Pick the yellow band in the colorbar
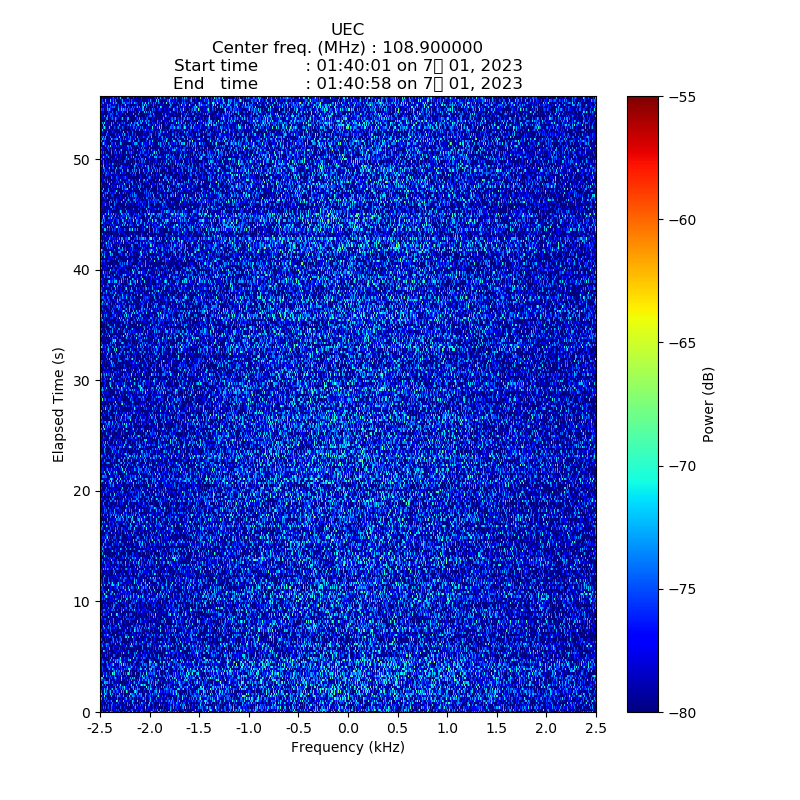This screenshot has height=800, width=800. pyautogui.click(x=643, y=318)
